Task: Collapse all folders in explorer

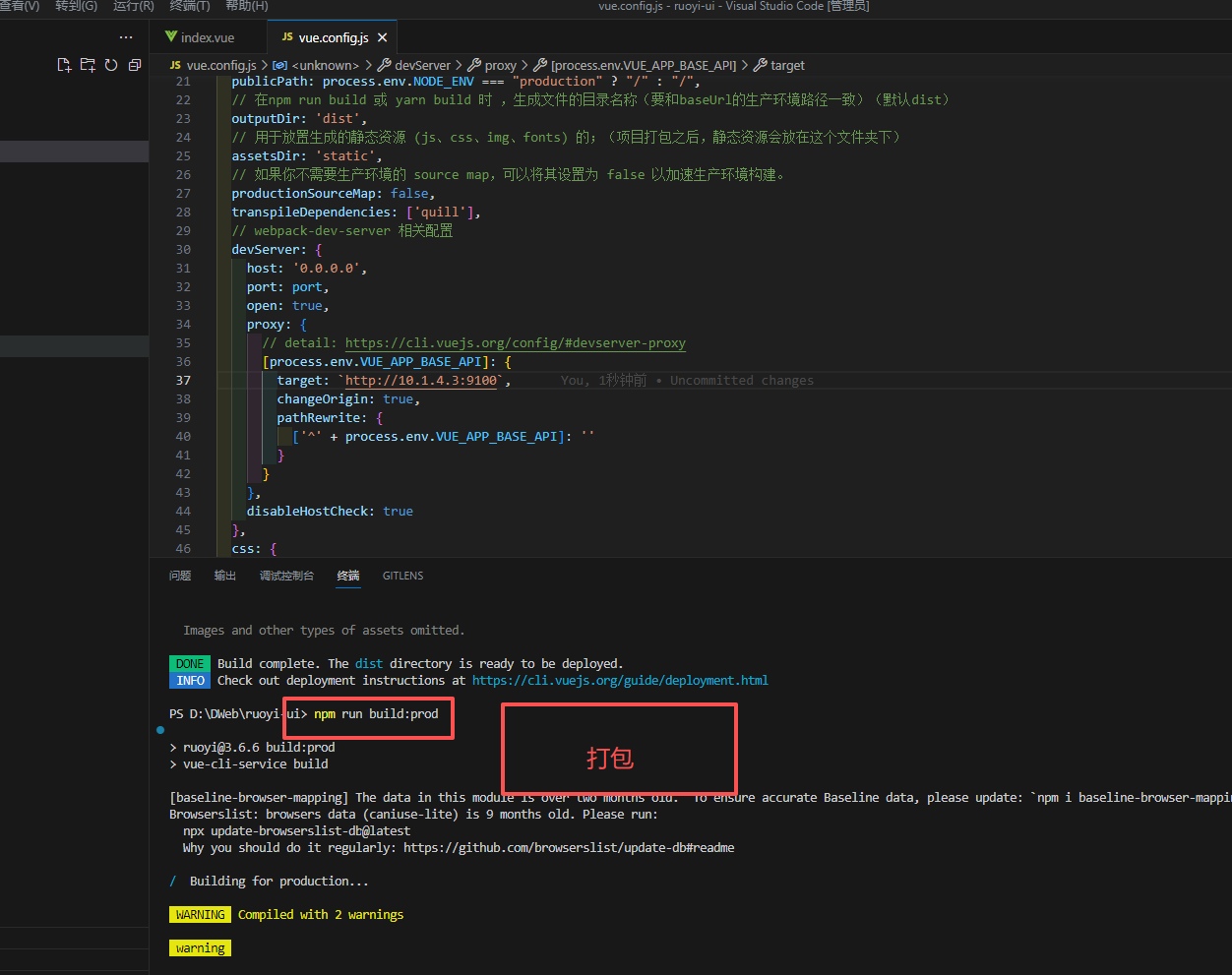Action: click(x=135, y=65)
